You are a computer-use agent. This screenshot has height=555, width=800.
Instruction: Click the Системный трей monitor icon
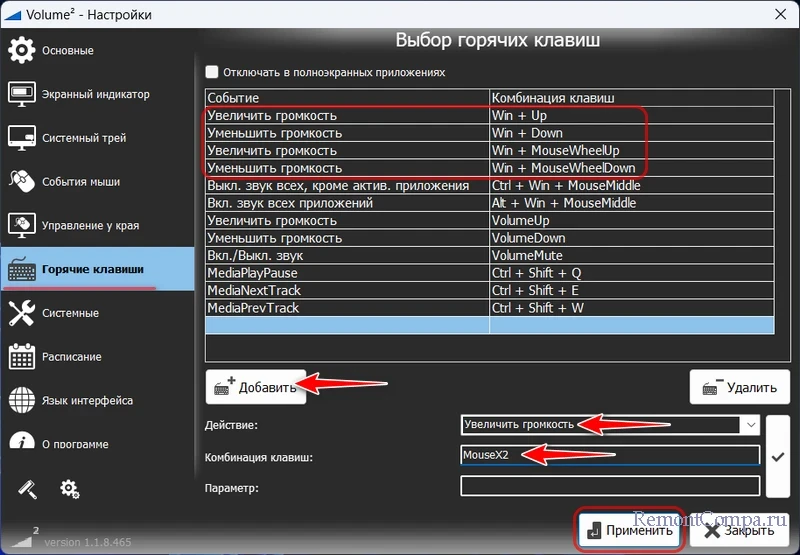(x=21, y=138)
